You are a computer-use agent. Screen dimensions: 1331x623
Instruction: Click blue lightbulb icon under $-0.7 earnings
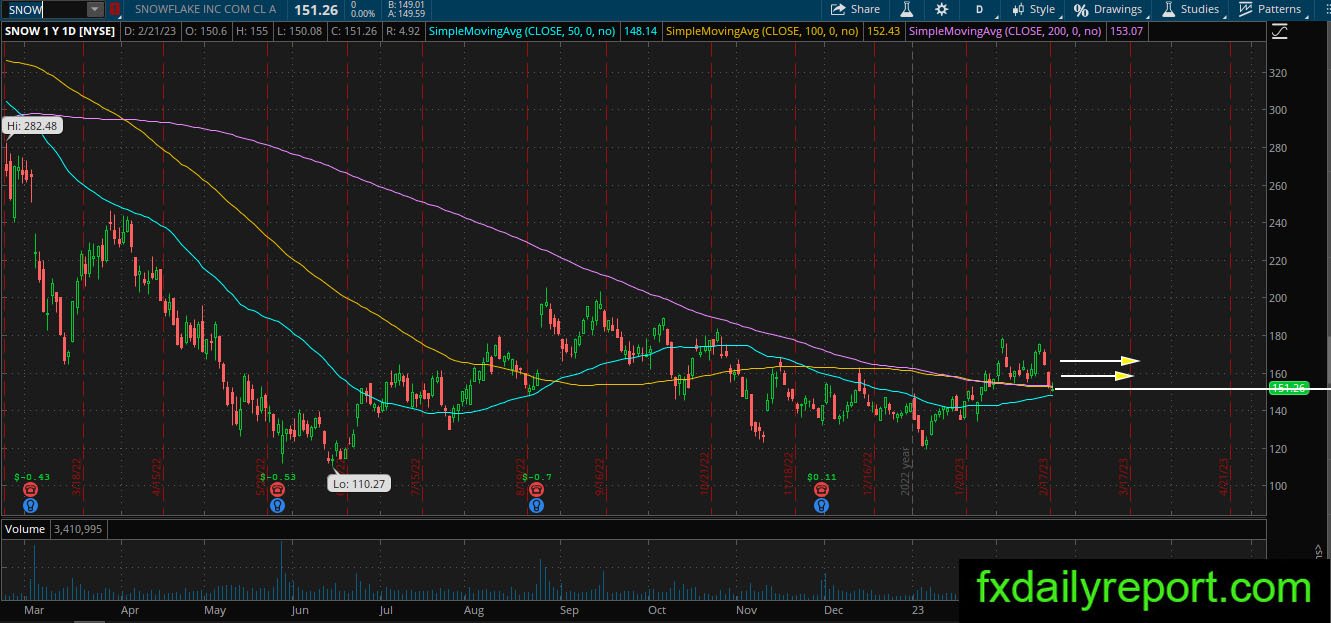pos(536,505)
